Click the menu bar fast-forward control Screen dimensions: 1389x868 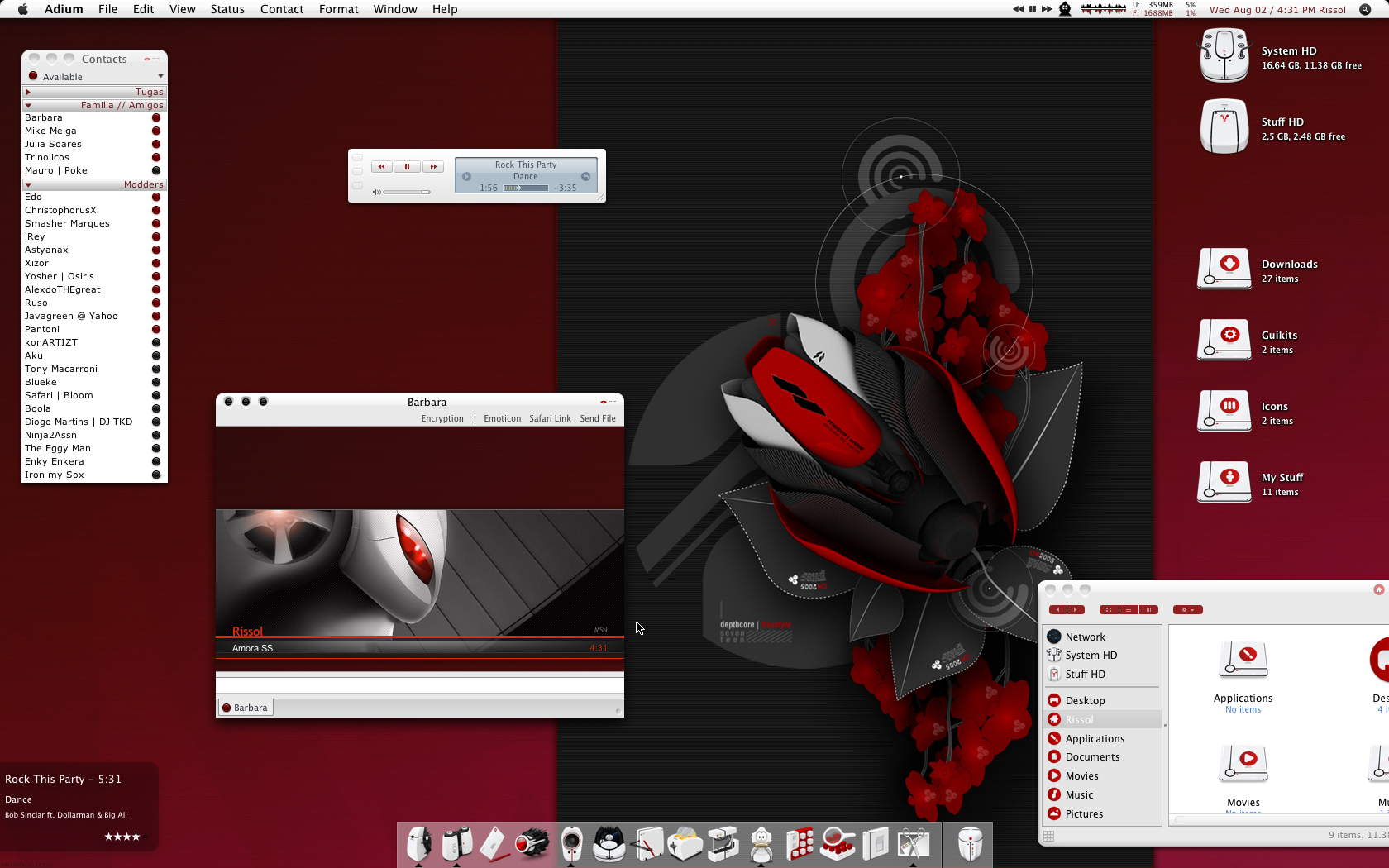(1047, 9)
